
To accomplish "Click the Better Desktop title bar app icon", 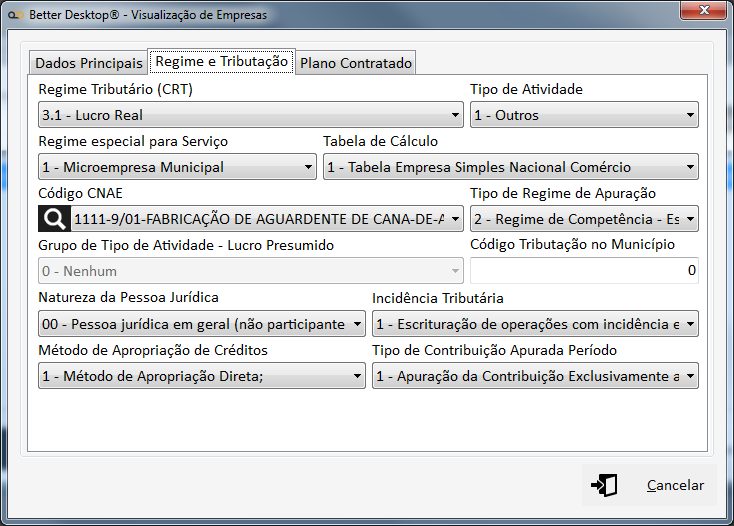I will coord(14,16).
